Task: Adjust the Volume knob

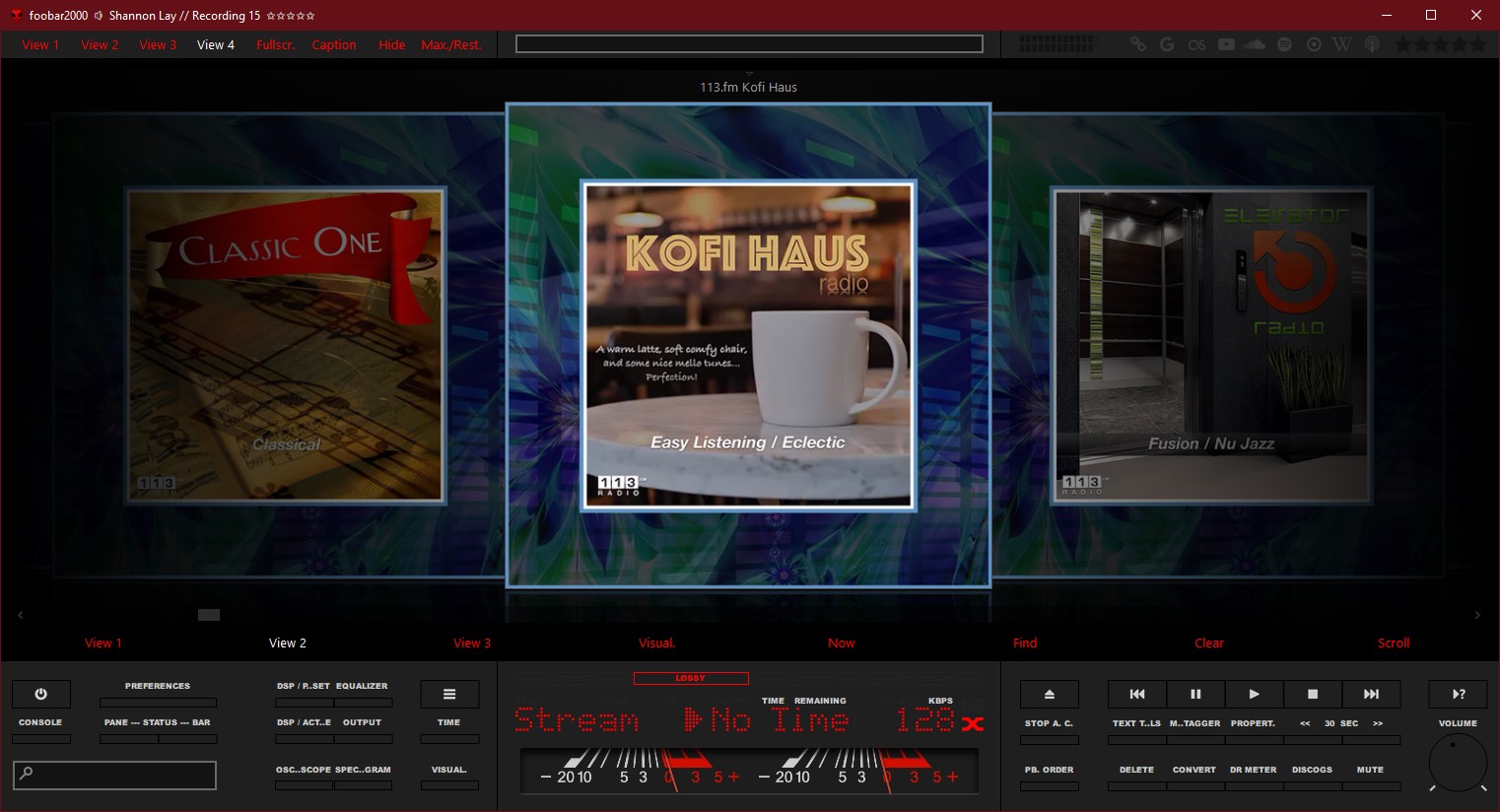Action: pos(1458,762)
